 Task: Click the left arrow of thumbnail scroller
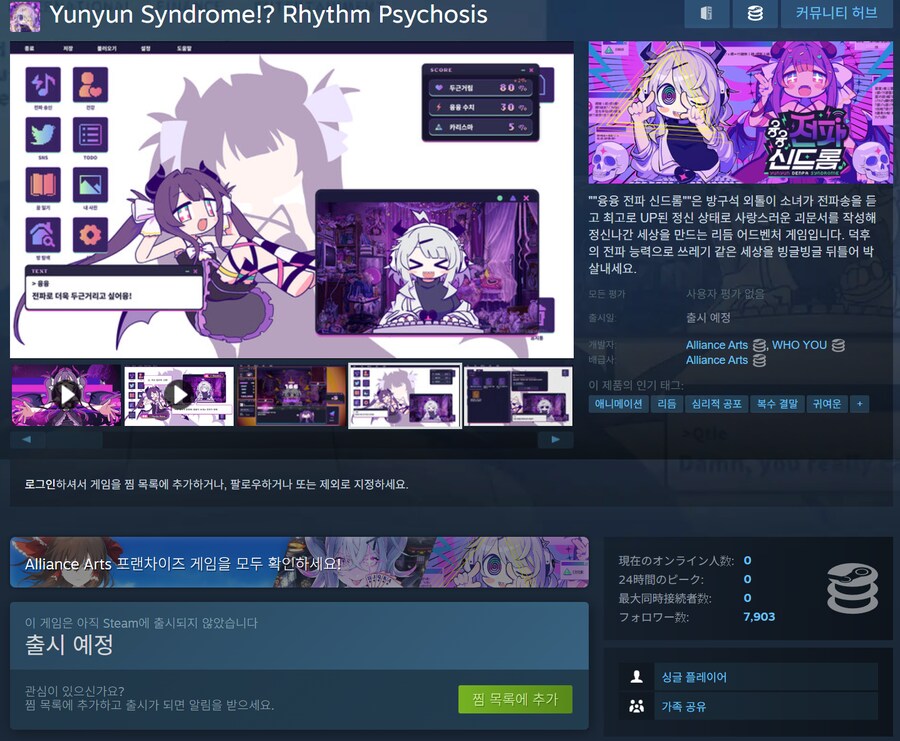coord(26,440)
